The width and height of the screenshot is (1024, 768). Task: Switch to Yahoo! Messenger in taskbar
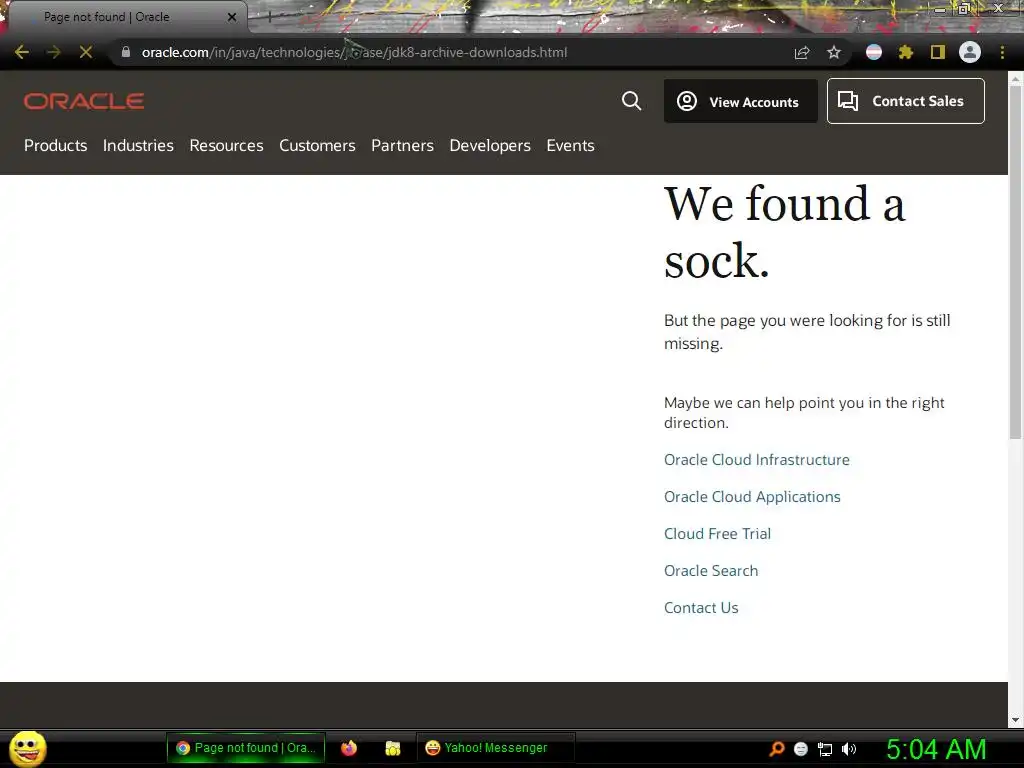coord(495,748)
